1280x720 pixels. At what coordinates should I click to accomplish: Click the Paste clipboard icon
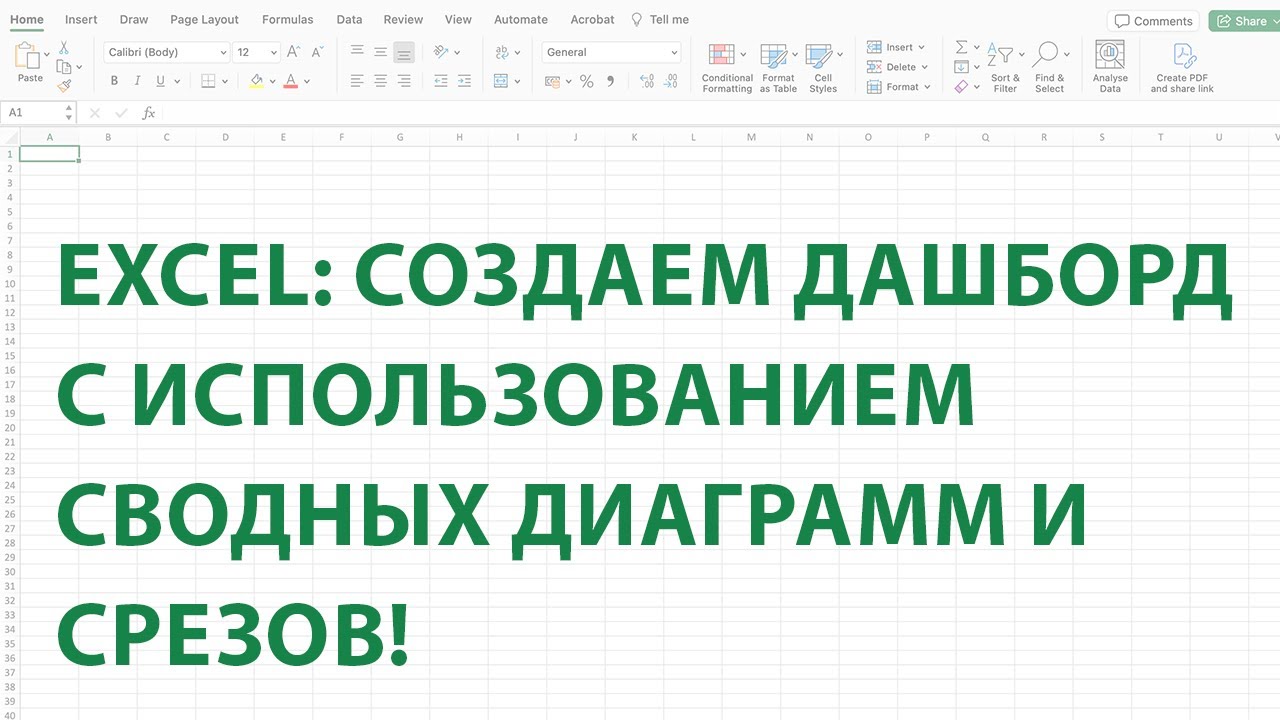click(26, 55)
